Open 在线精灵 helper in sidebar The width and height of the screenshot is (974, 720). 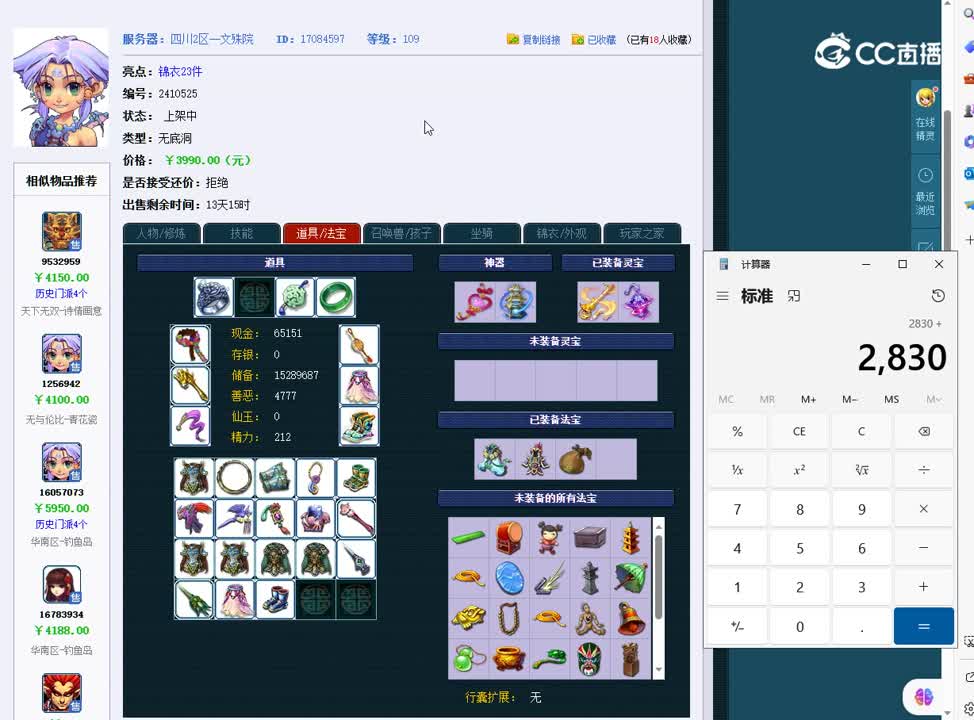point(926,114)
